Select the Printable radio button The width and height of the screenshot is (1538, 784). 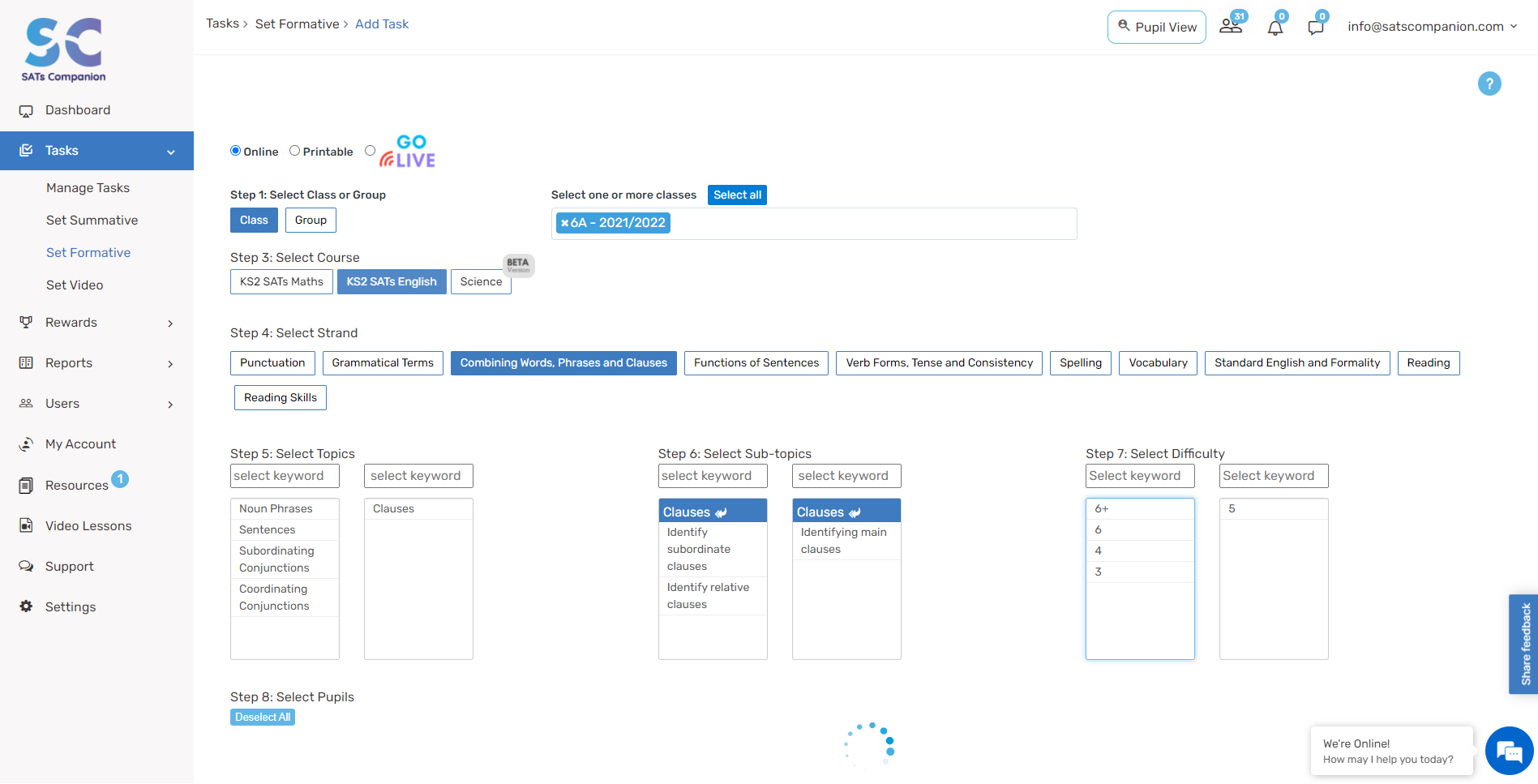click(295, 151)
